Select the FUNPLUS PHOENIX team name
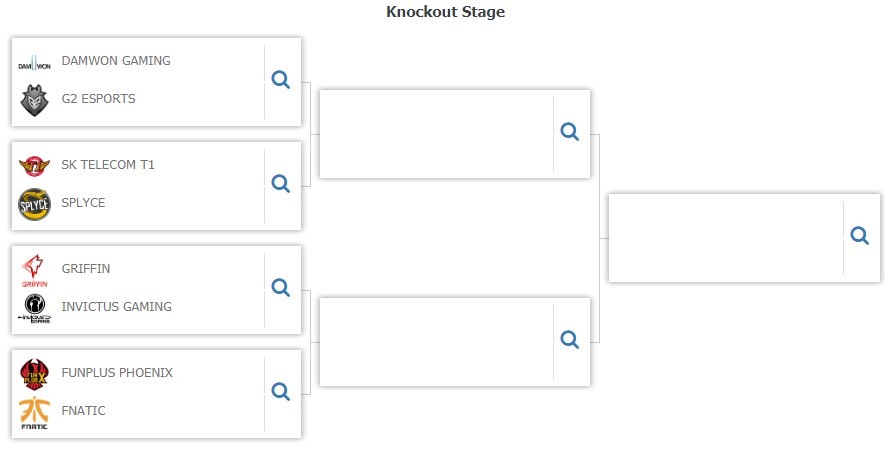The height and width of the screenshot is (449, 892). coord(117,373)
